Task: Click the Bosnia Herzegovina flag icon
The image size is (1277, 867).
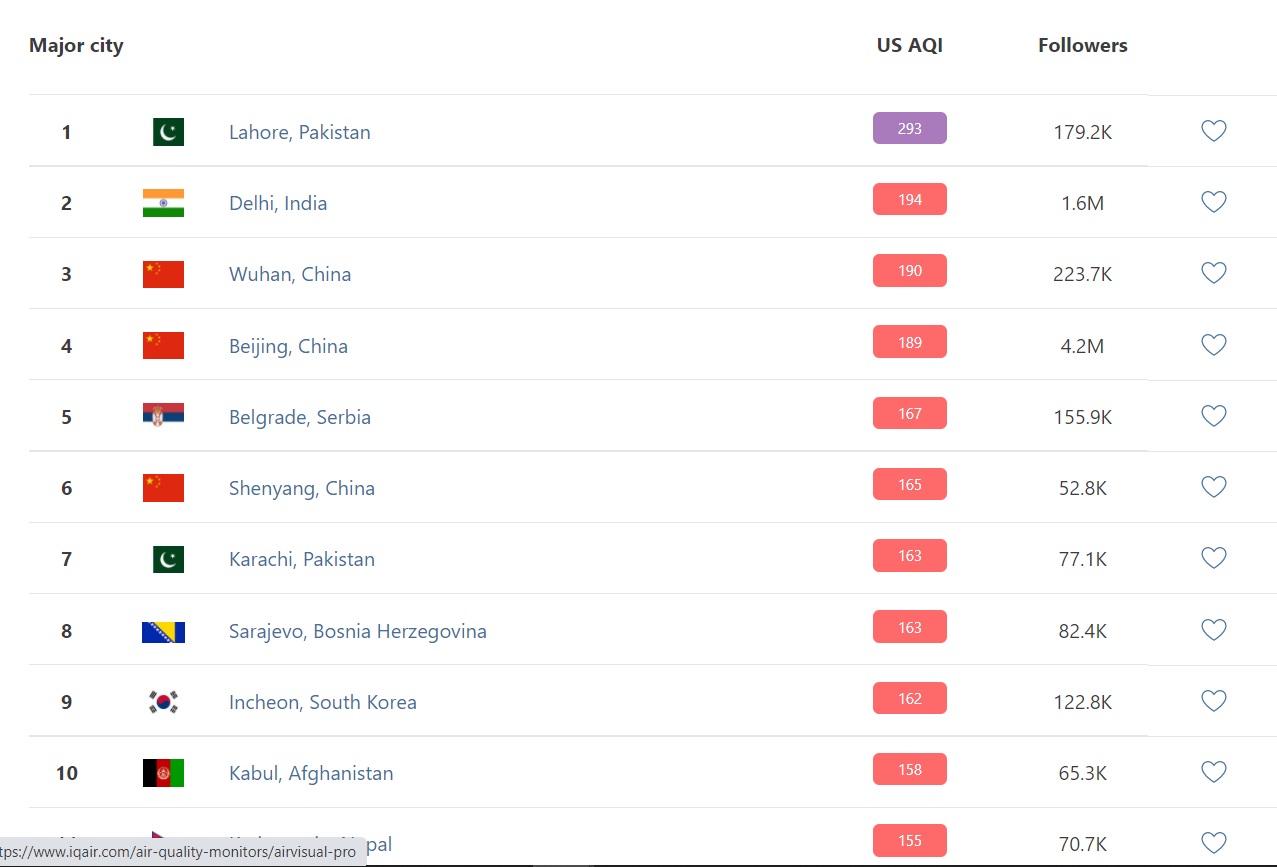Action: tap(163, 631)
